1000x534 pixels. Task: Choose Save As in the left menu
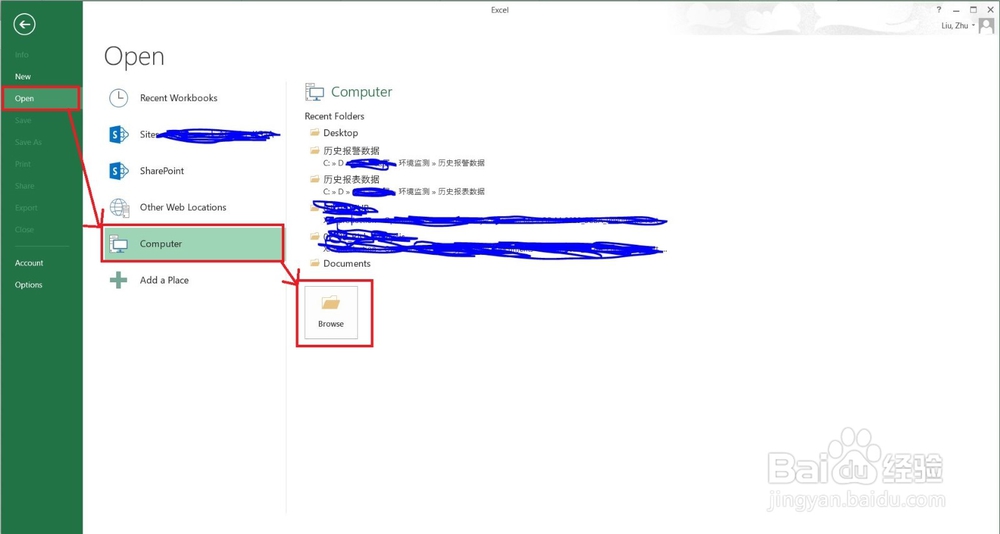pyautogui.click(x=28, y=142)
